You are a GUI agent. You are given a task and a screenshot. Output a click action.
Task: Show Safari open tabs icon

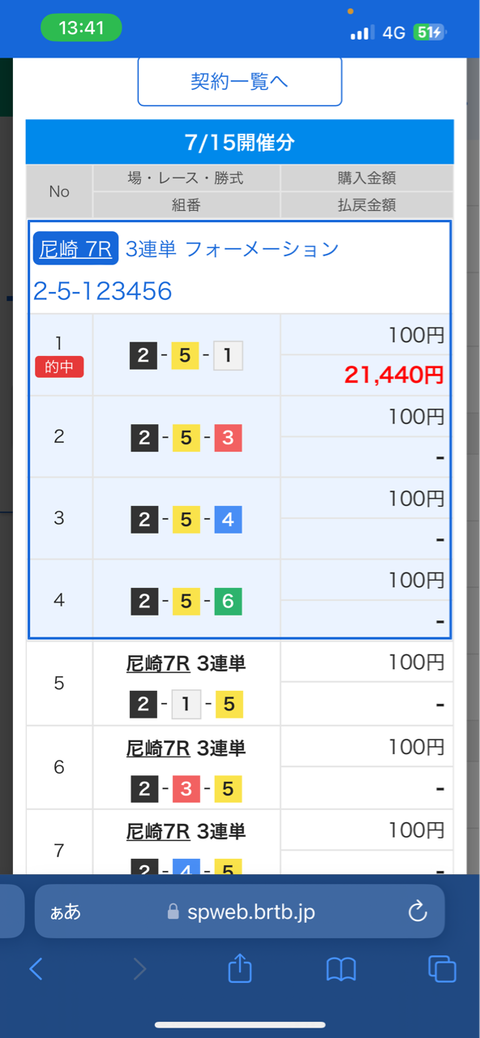[442, 969]
